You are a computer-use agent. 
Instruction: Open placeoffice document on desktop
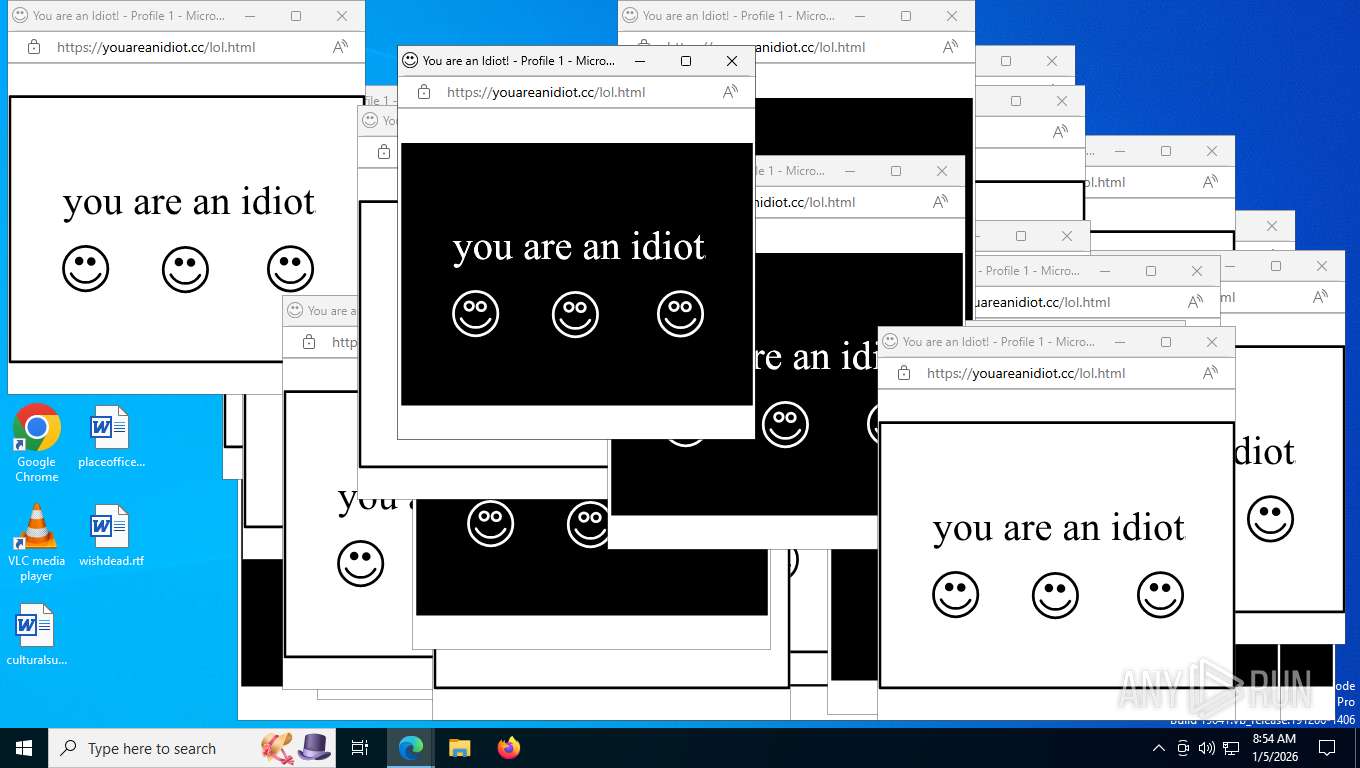[x=110, y=438]
